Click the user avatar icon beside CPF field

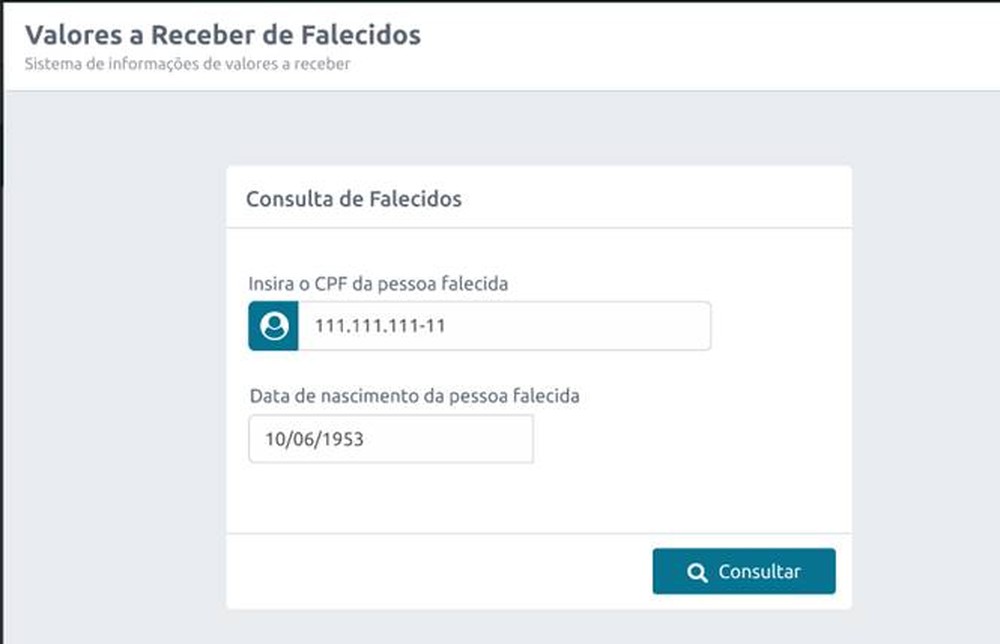[x=274, y=326]
